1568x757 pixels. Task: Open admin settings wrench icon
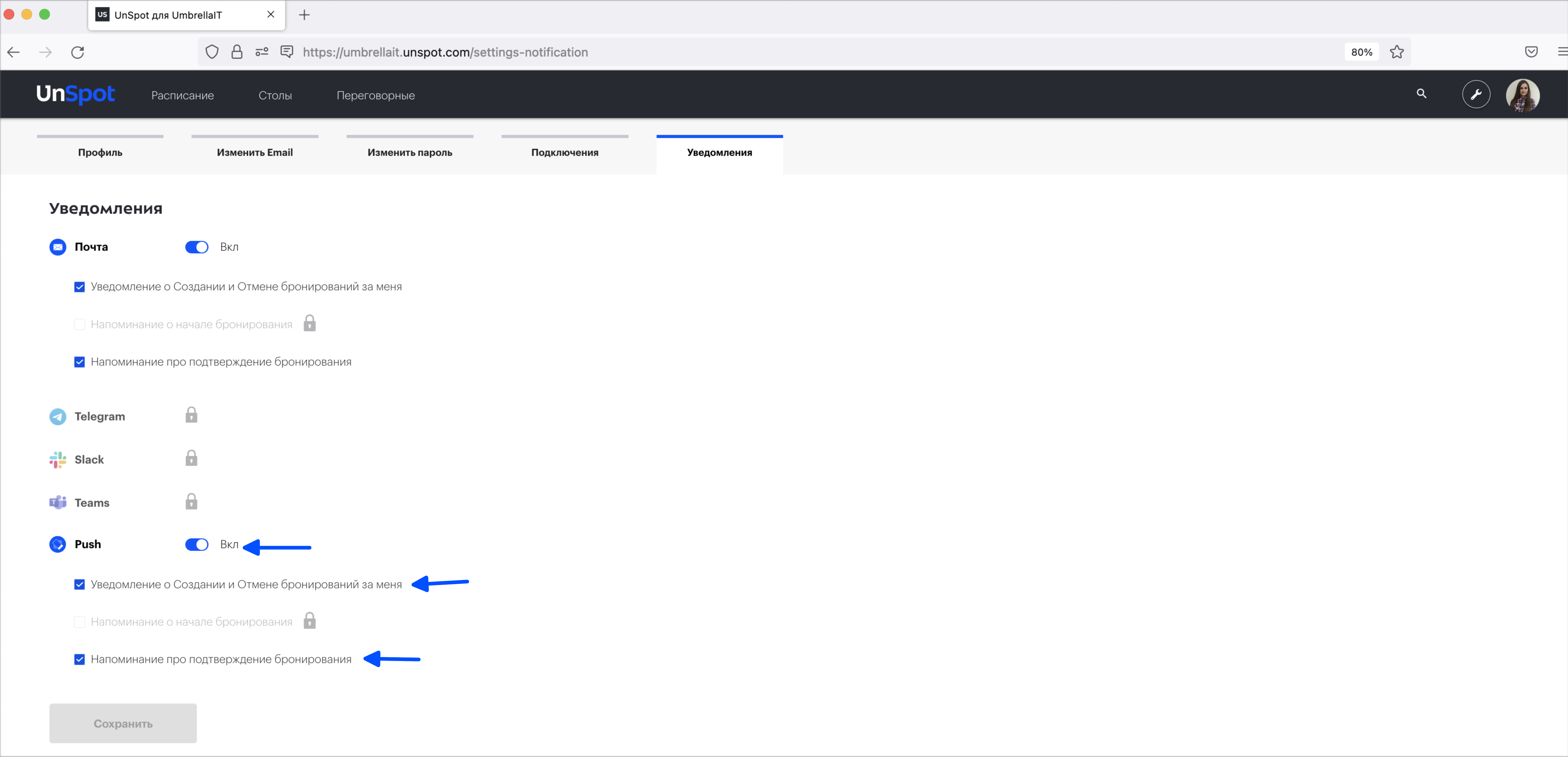coord(1476,94)
